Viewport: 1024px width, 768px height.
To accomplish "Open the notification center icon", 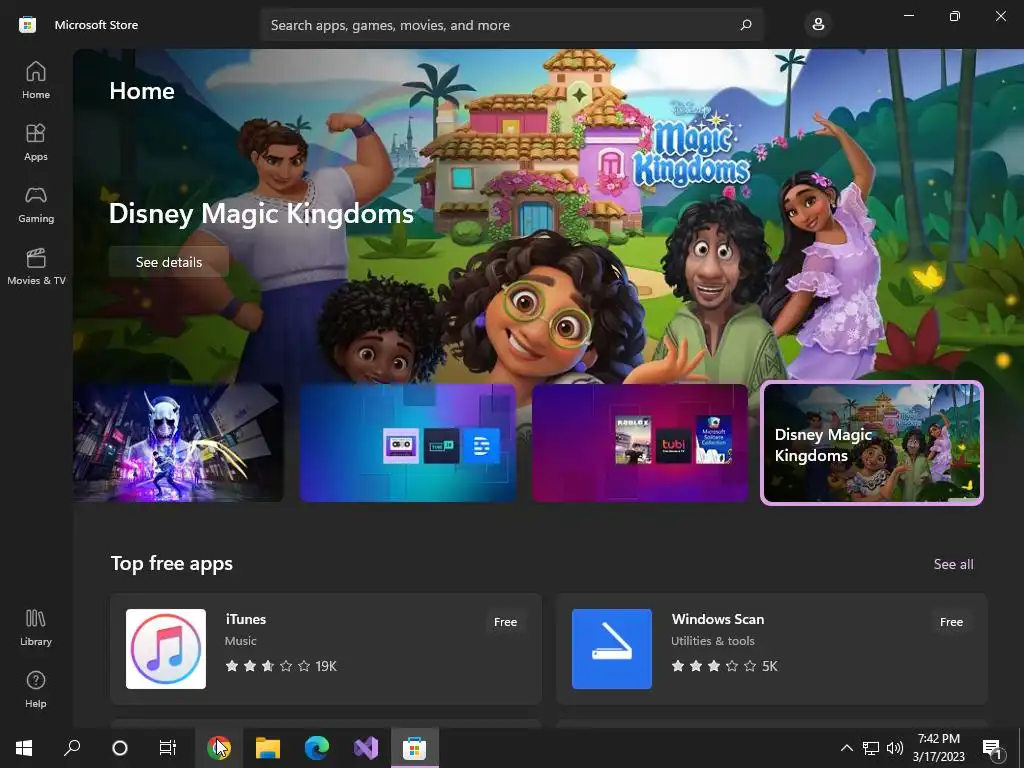I will pyautogui.click(x=993, y=748).
